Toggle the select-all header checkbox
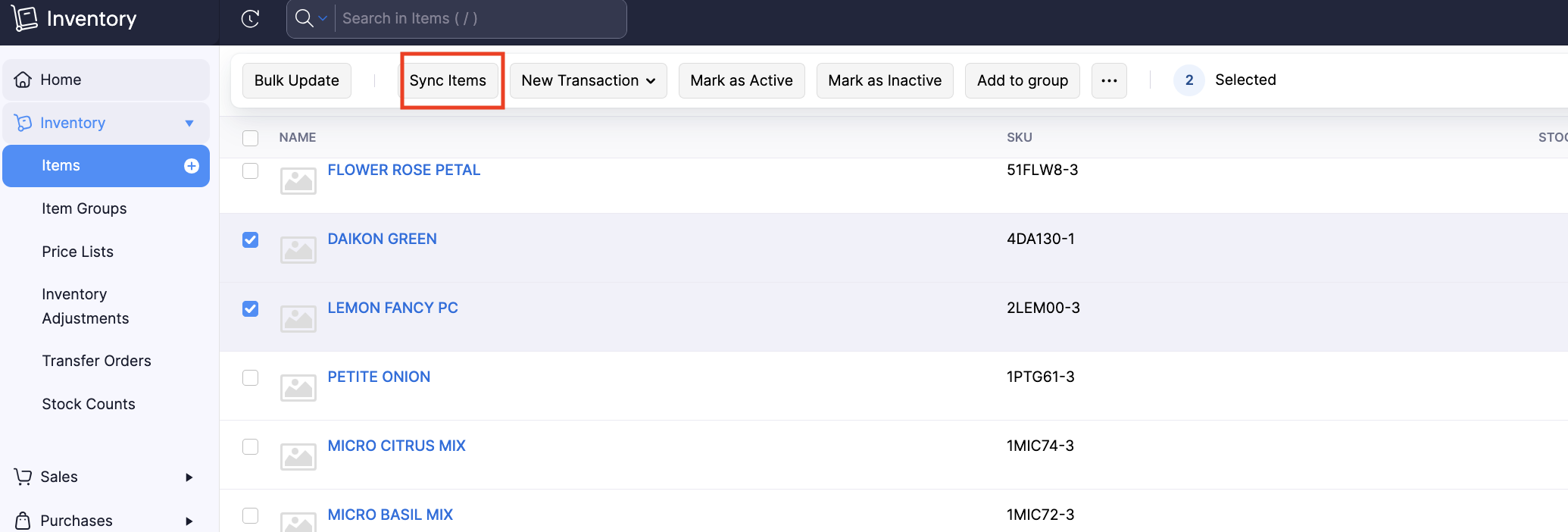 pyautogui.click(x=250, y=138)
